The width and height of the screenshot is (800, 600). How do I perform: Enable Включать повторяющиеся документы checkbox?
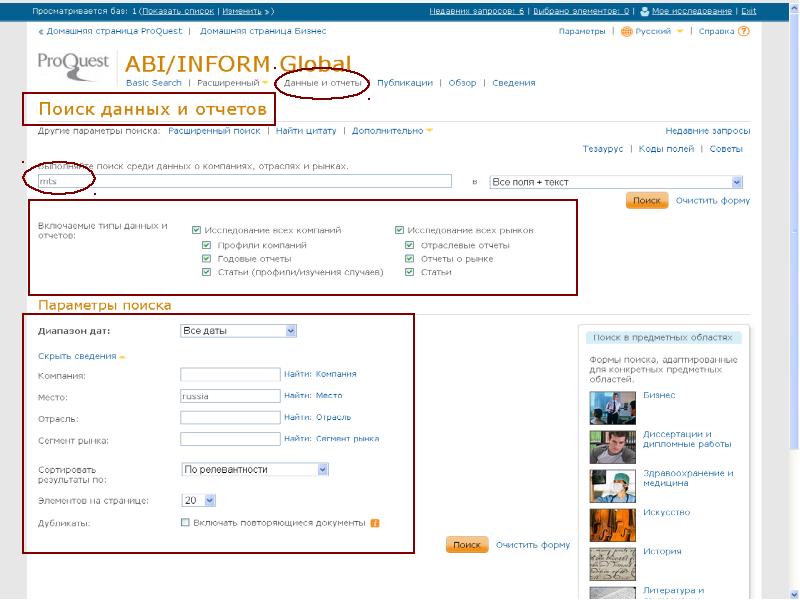click(x=185, y=522)
